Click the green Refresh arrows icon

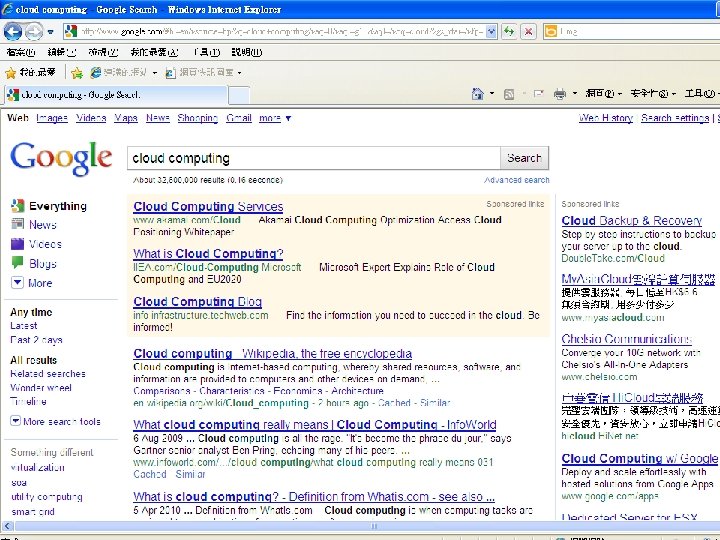click(x=509, y=32)
